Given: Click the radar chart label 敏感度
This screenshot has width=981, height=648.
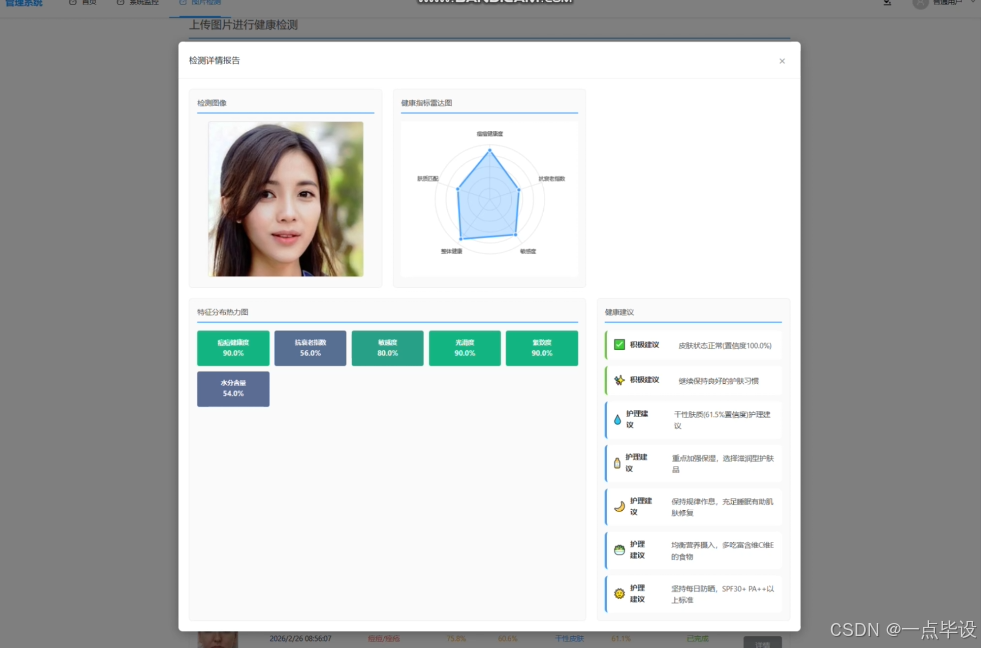Looking at the screenshot, I should 528,251.
